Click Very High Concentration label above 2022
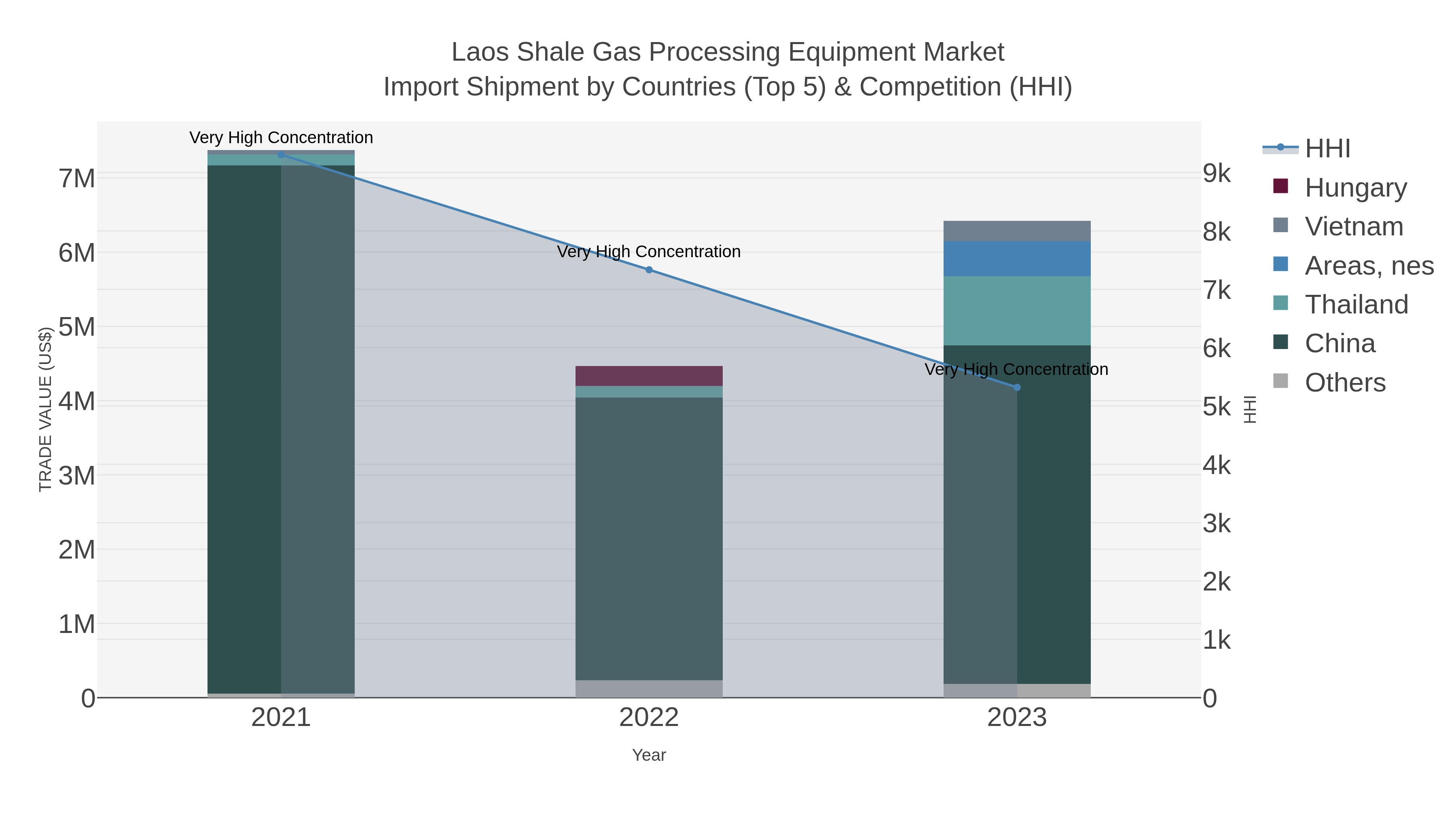This screenshot has width=1456, height=819. coord(649,252)
